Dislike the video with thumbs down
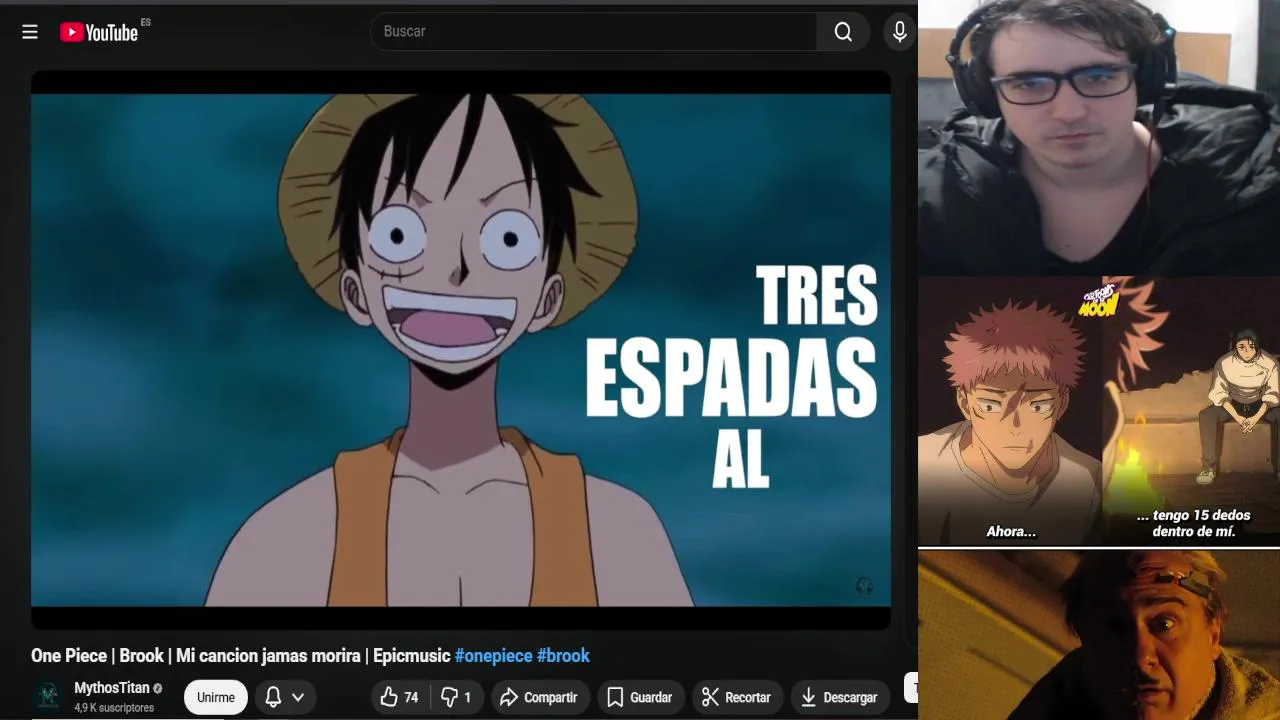Viewport: 1280px width, 720px height. [x=456, y=697]
